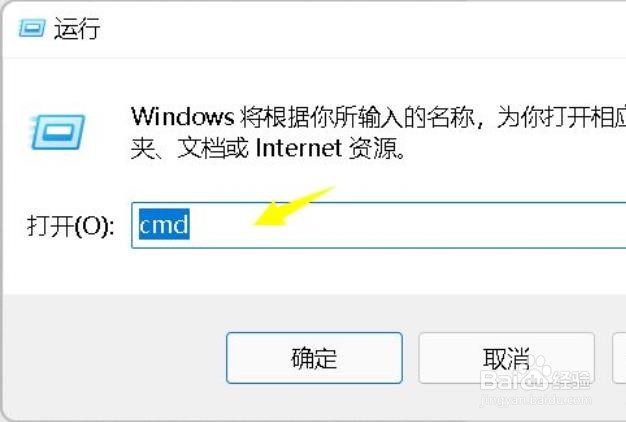Click the highlighted cmd text
Image resolution: width=626 pixels, height=422 pixels.
coord(164,224)
